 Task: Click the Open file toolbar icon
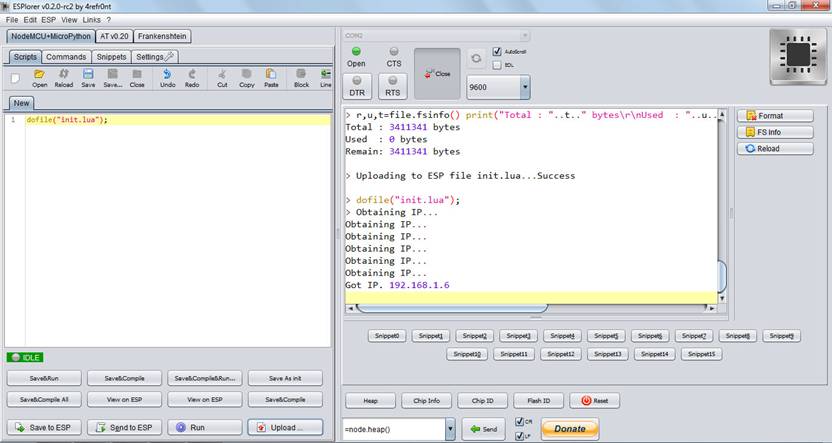(39, 78)
